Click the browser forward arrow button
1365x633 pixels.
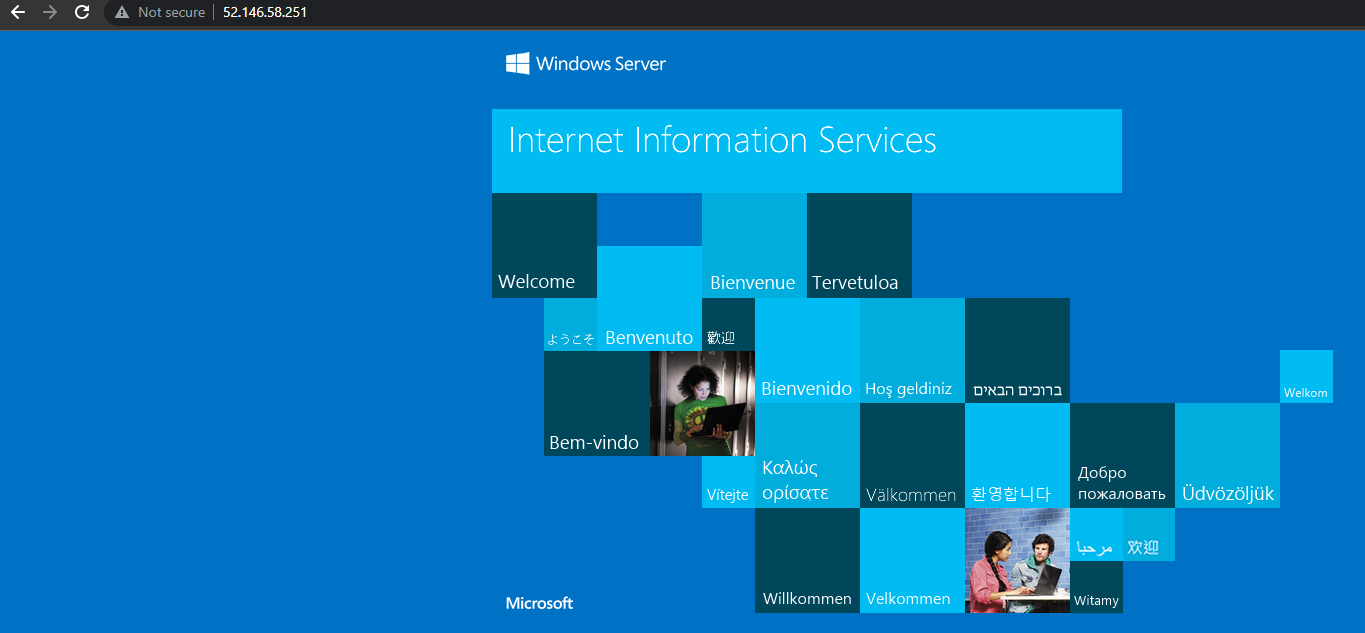[x=50, y=13]
